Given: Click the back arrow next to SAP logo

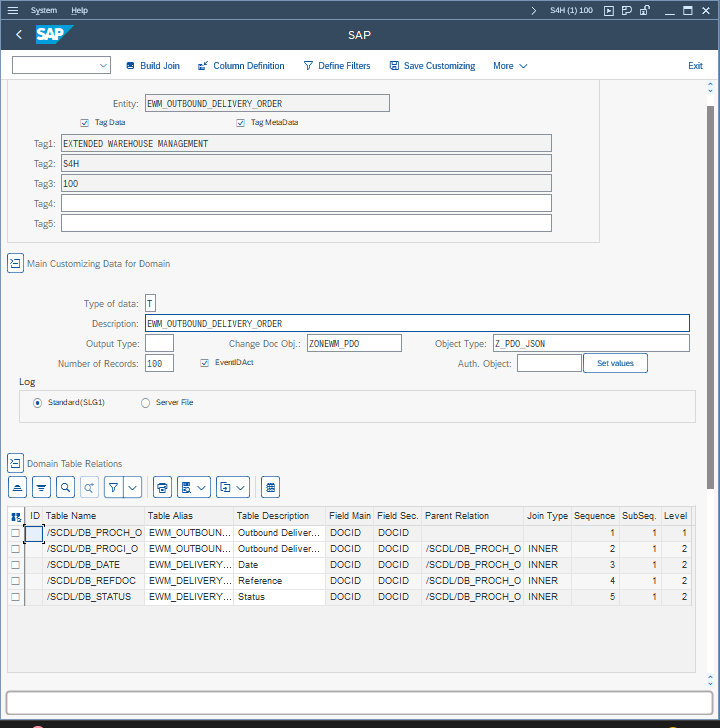Looking at the screenshot, I should (x=19, y=35).
